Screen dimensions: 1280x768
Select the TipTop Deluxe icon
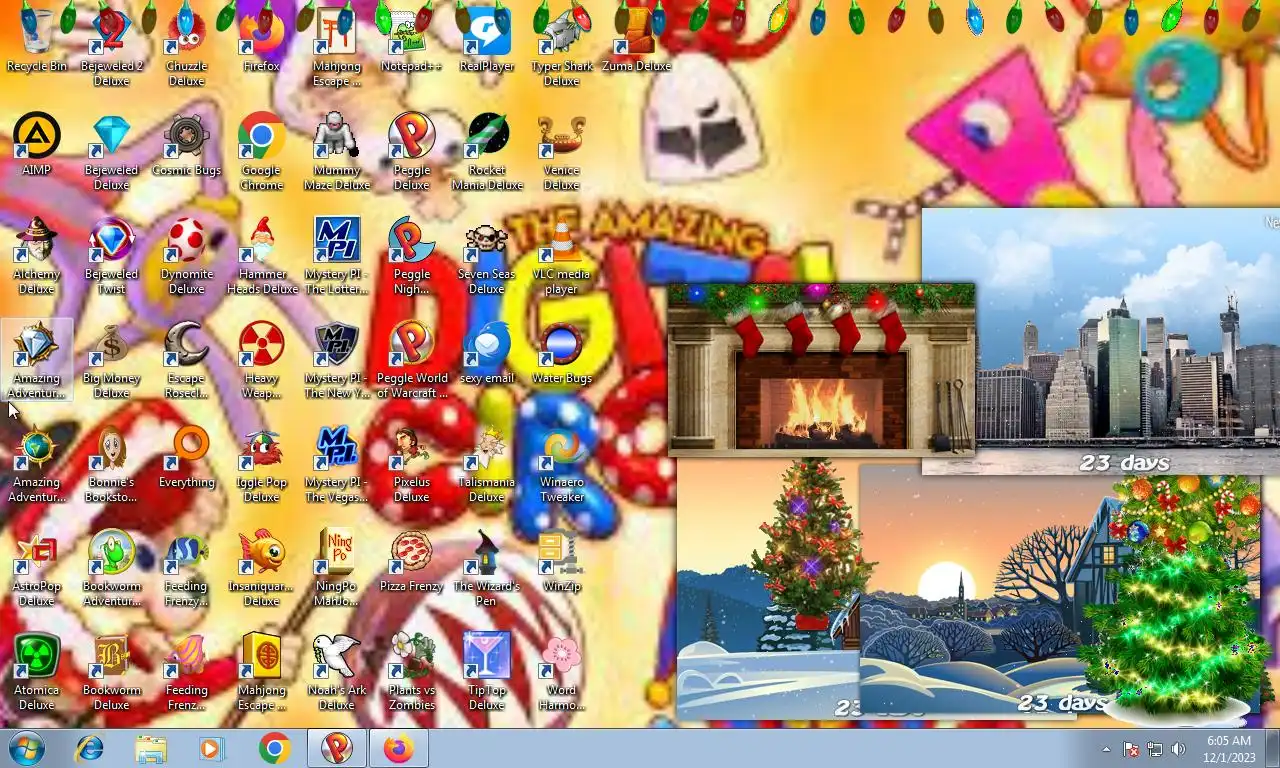click(486, 672)
